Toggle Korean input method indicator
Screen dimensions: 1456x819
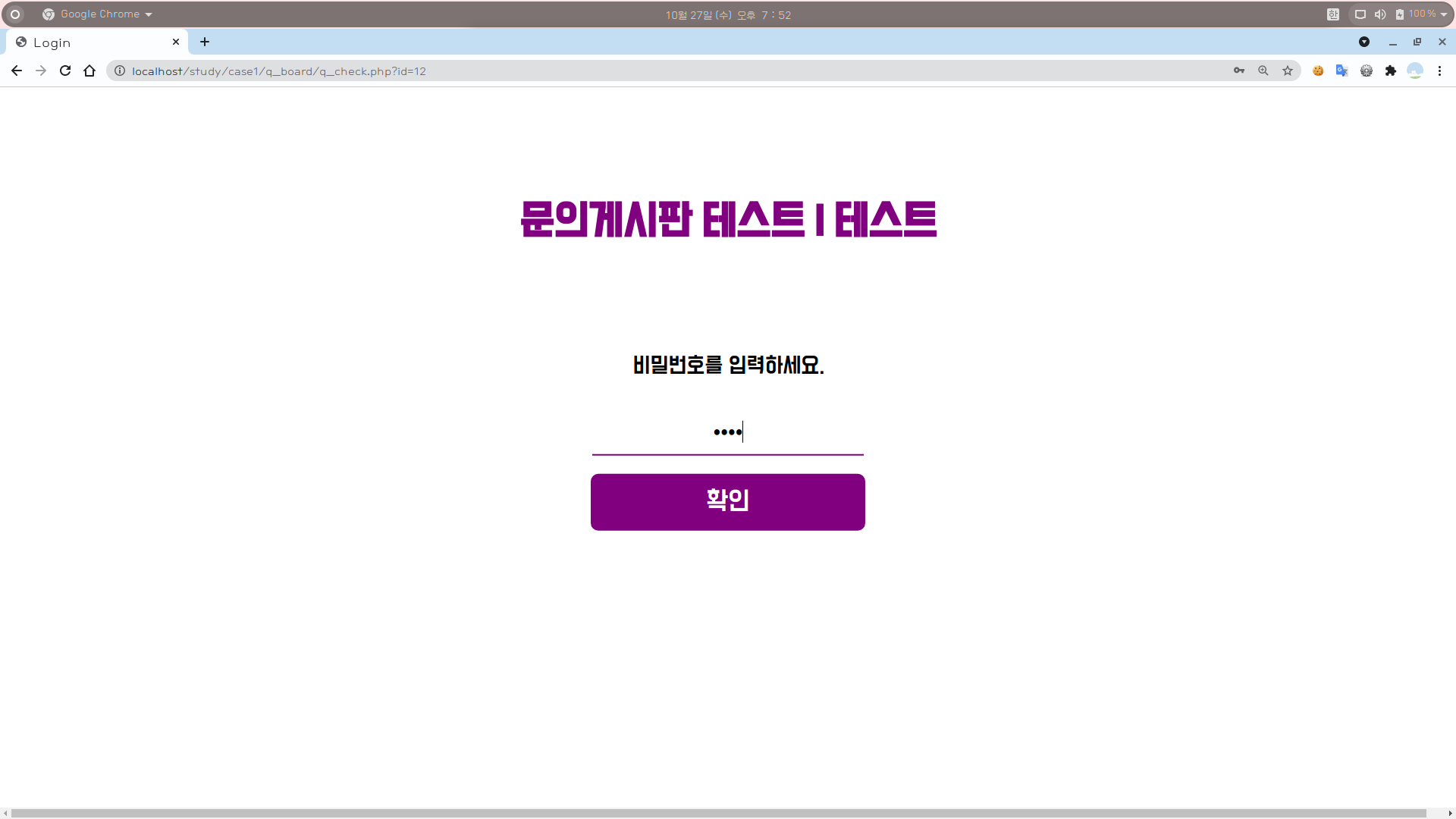click(1333, 14)
